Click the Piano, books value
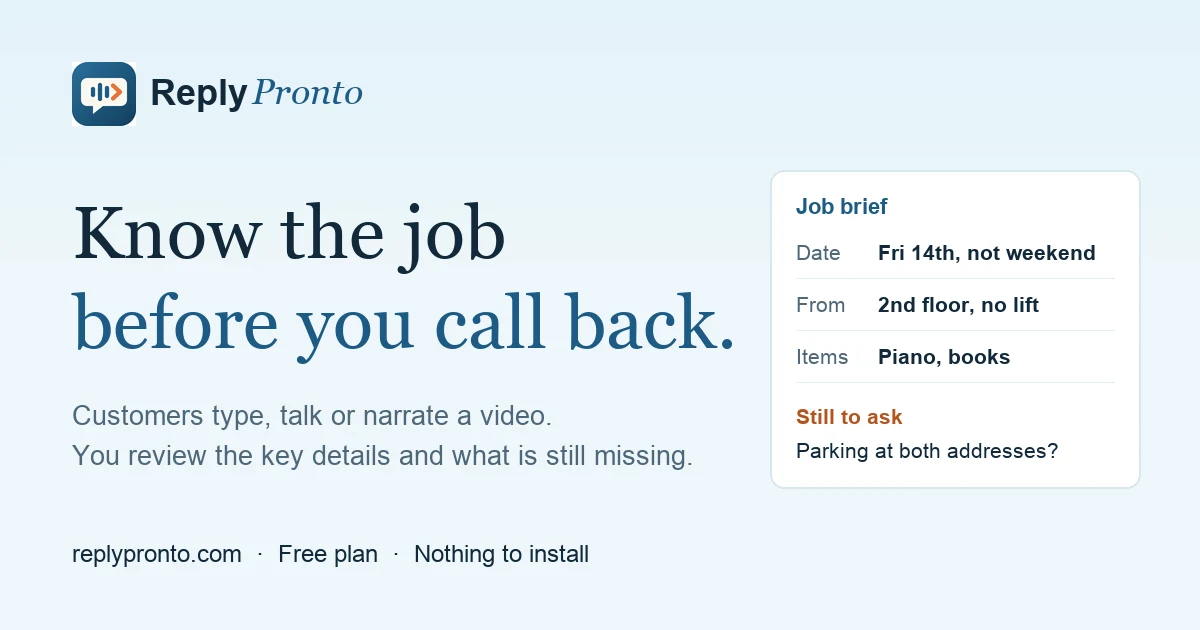The height and width of the screenshot is (630, 1200). (944, 357)
